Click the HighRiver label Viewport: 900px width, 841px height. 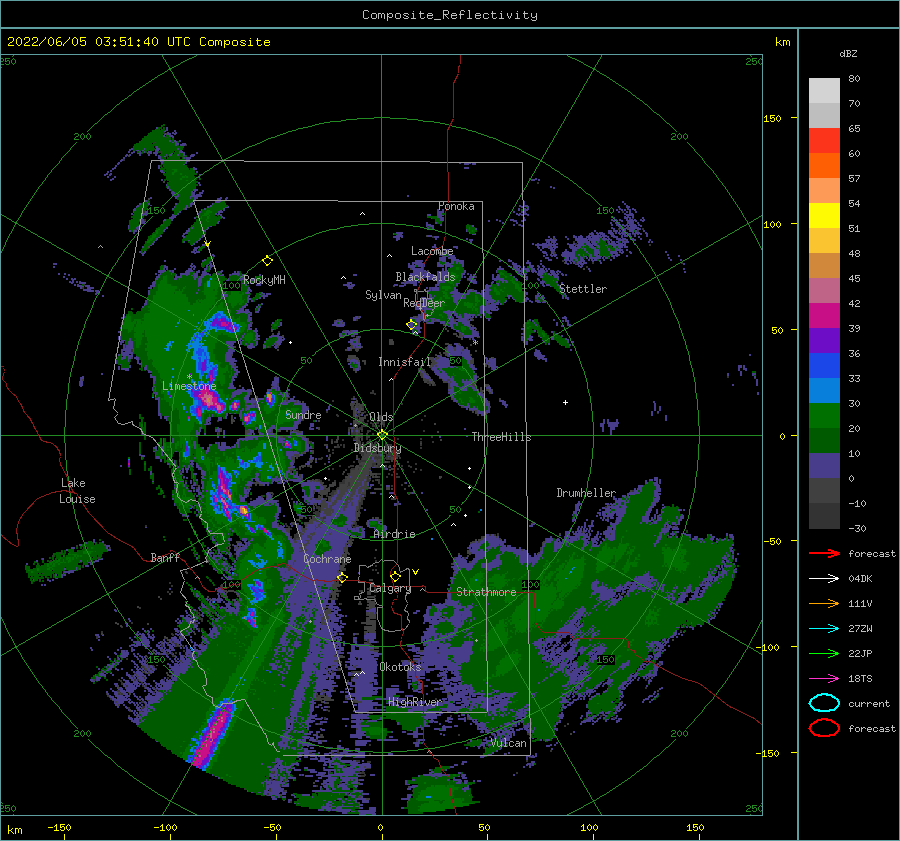click(x=415, y=702)
